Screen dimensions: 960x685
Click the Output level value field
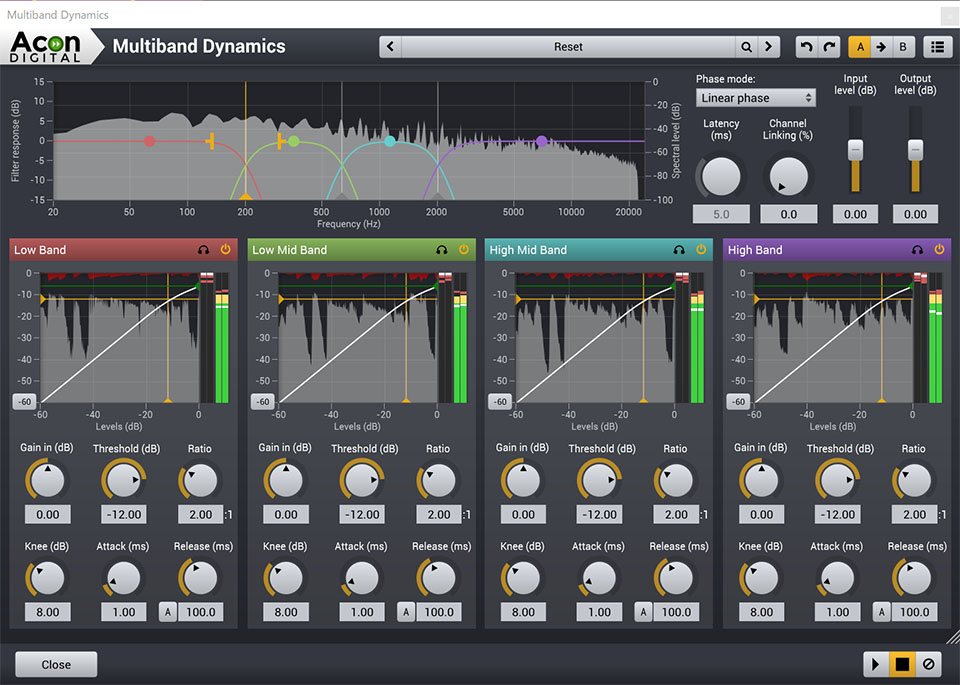915,214
